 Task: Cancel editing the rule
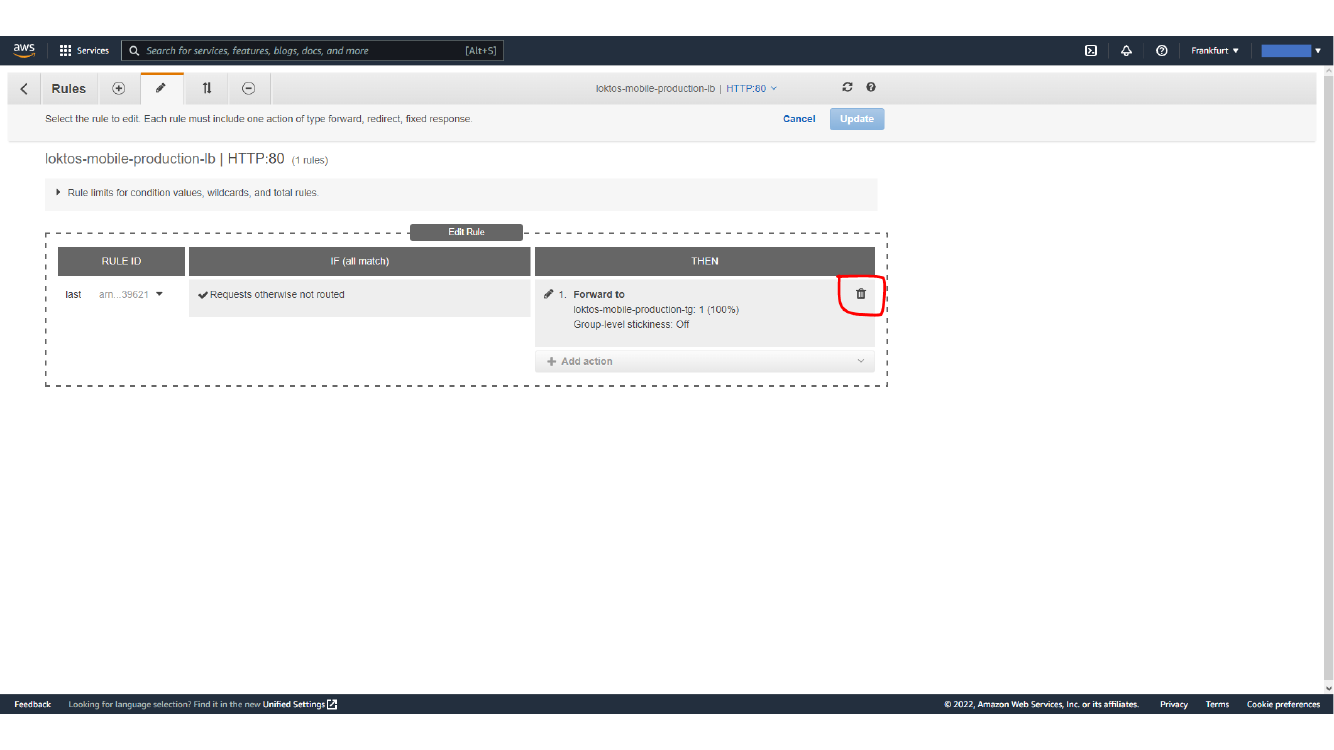coord(799,119)
